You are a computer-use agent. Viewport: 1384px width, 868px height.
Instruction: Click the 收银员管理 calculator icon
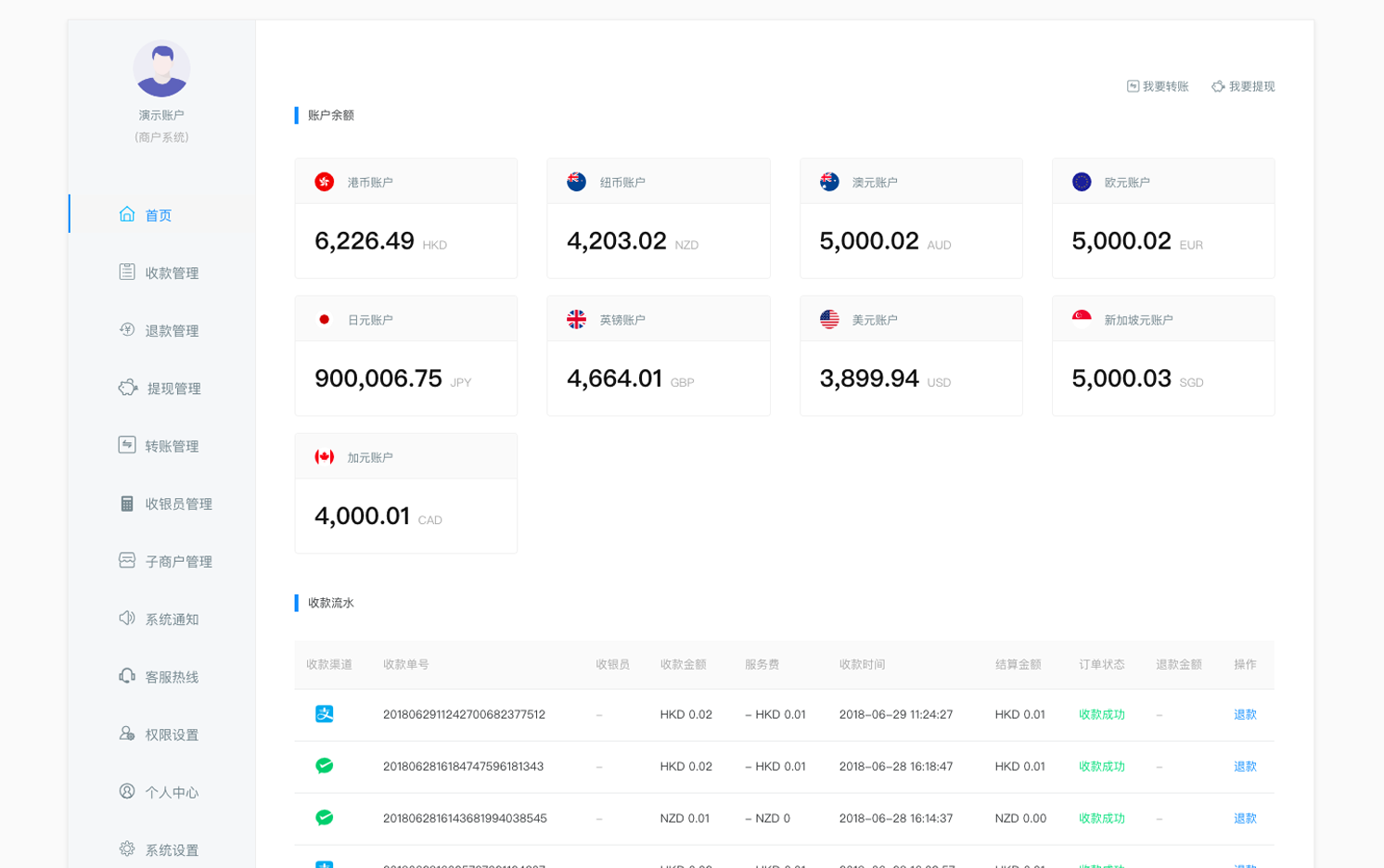[x=127, y=503]
